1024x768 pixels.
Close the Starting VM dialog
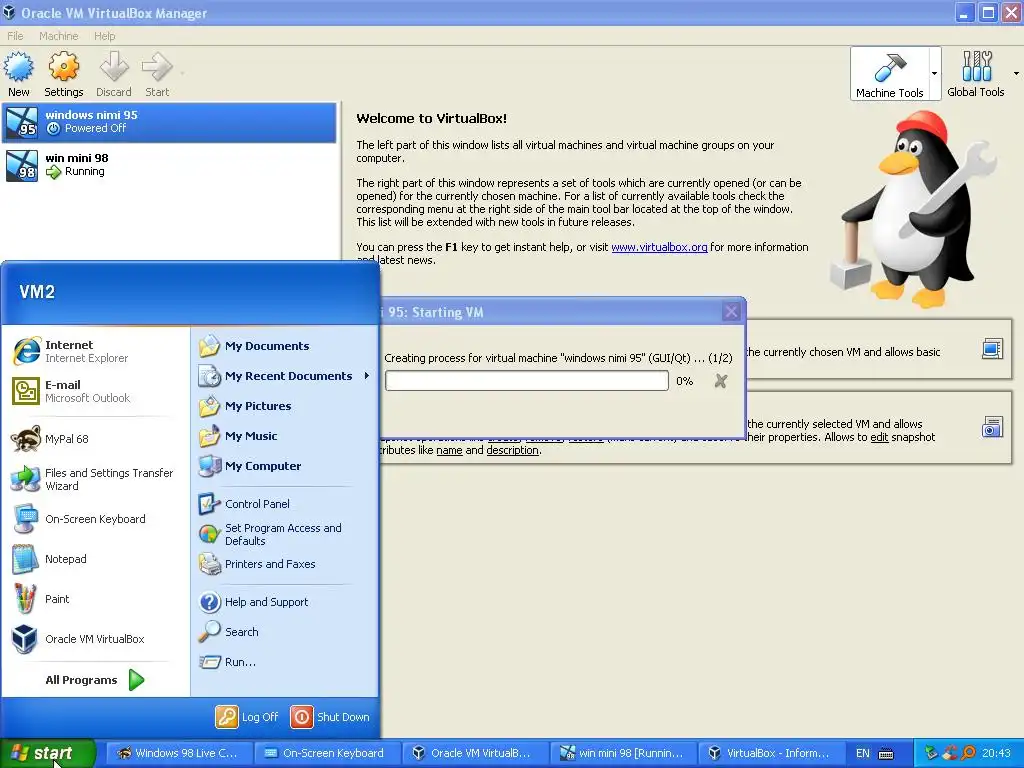[731, 312]
